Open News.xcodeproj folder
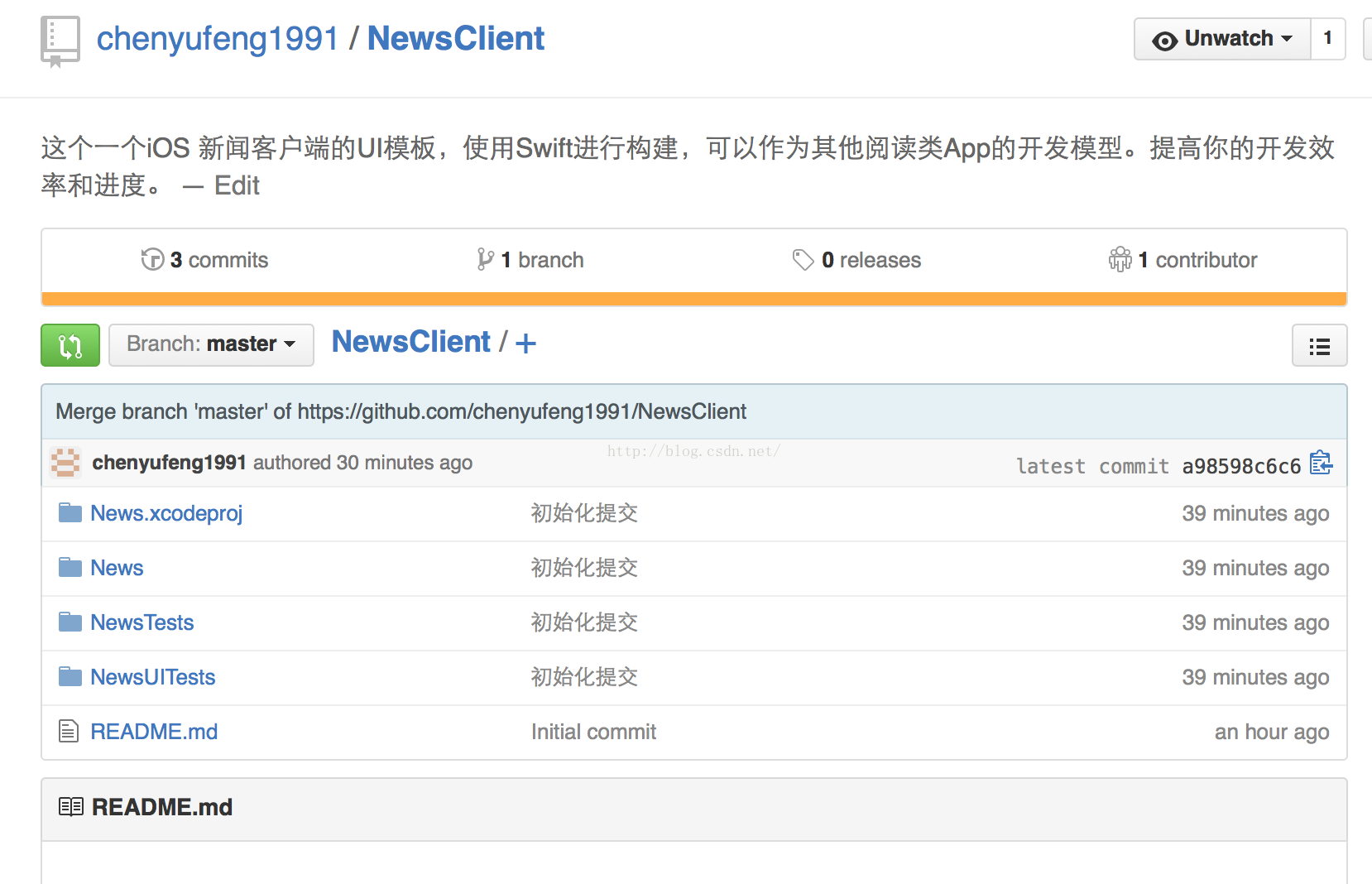1372x884 pixels. [166, 514]
